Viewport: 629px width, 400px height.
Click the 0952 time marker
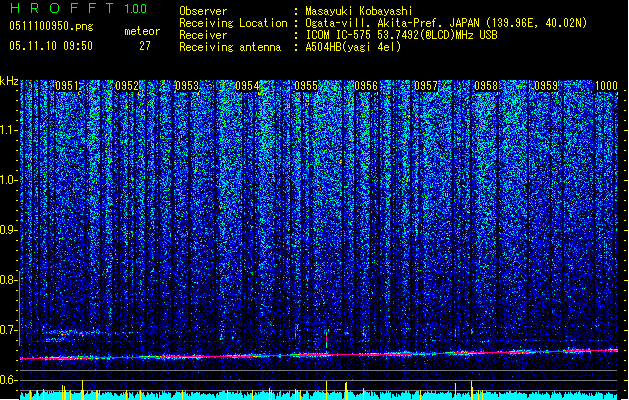[x=127, y=86]
